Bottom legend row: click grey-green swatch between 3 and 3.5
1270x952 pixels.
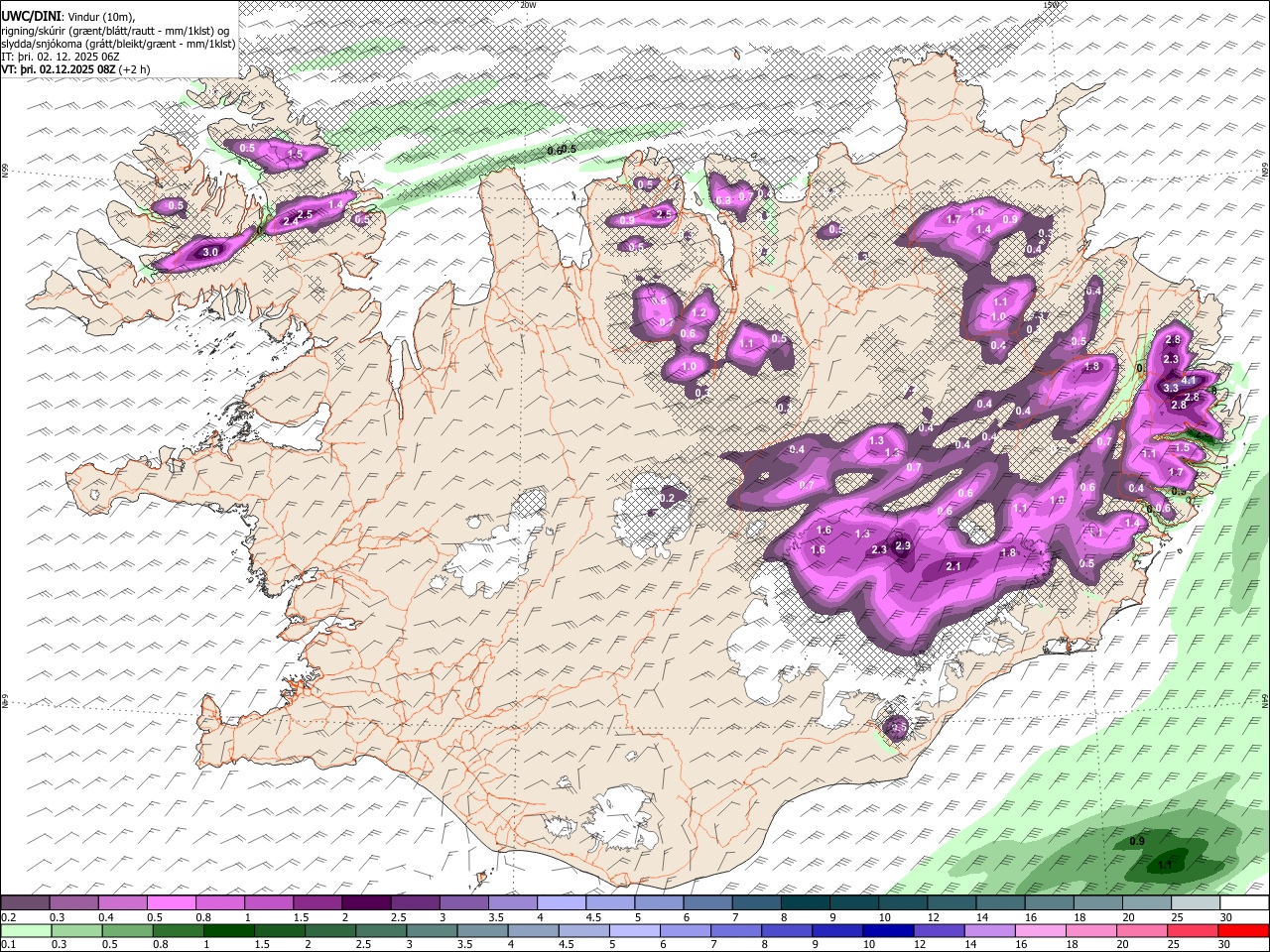[x=432, y=930]
